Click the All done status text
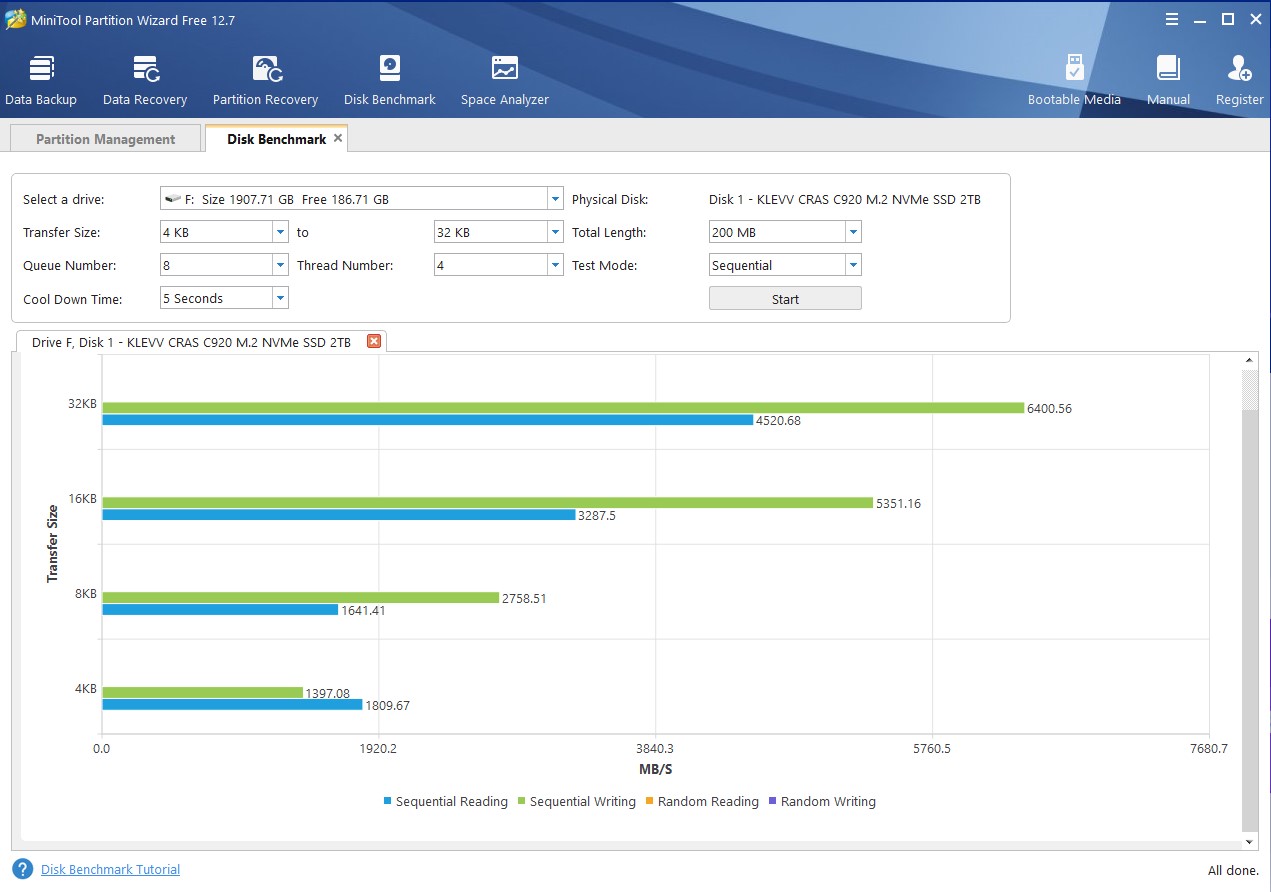The height and width of the screenshot is (892, 1271). 1234,870
